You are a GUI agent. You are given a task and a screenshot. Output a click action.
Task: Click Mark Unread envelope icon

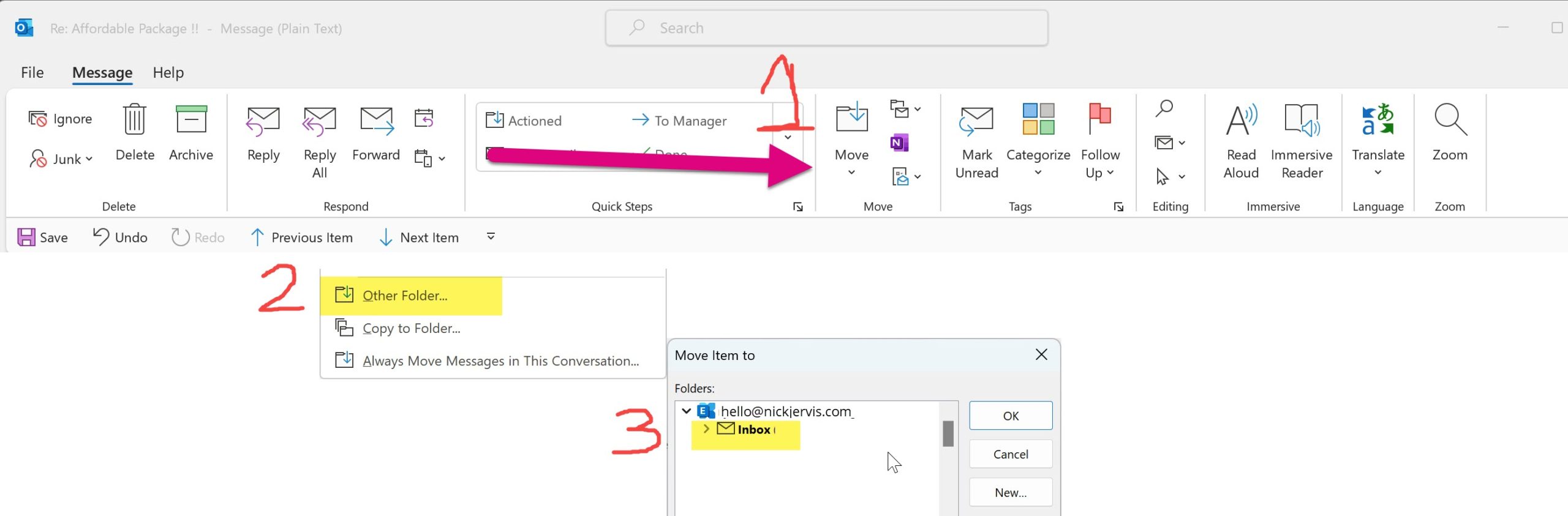click(x=976, y=120)
